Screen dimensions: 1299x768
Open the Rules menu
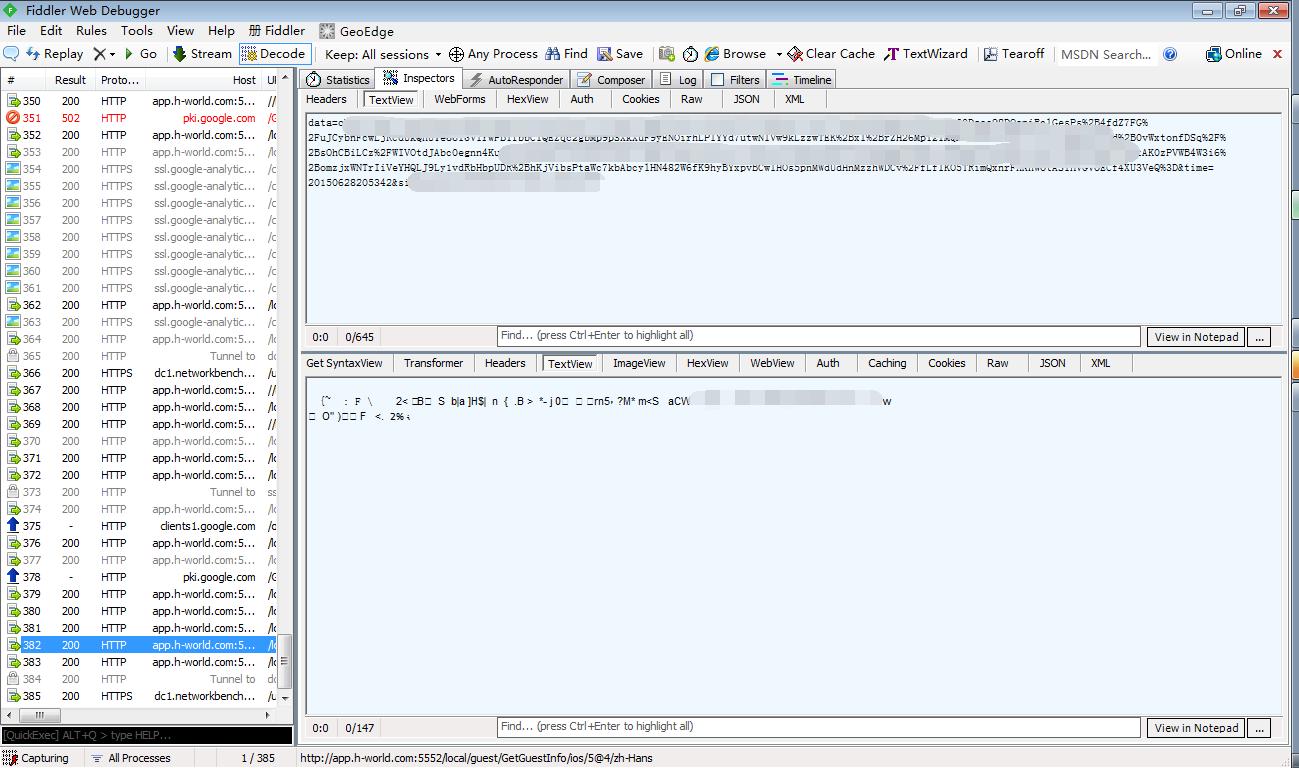coord(91,31)
